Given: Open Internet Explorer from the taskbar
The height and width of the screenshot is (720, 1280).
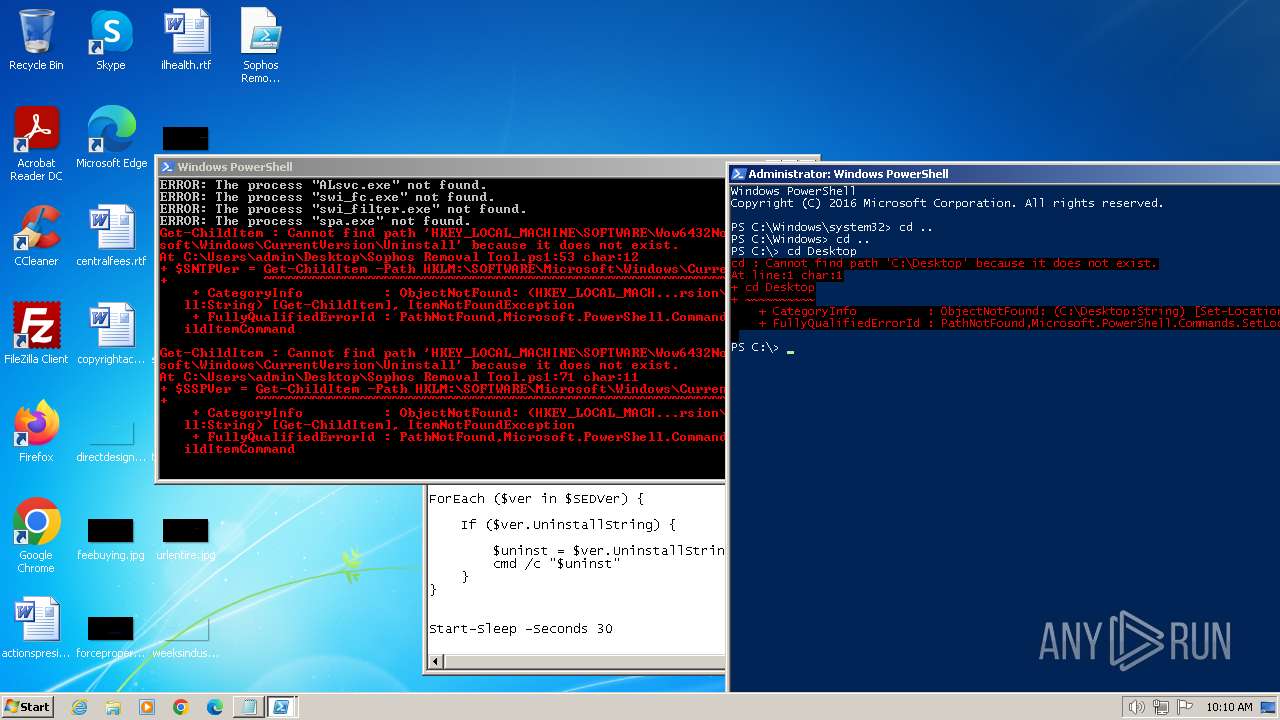Looking at the screenshot, I should [79, 707].
